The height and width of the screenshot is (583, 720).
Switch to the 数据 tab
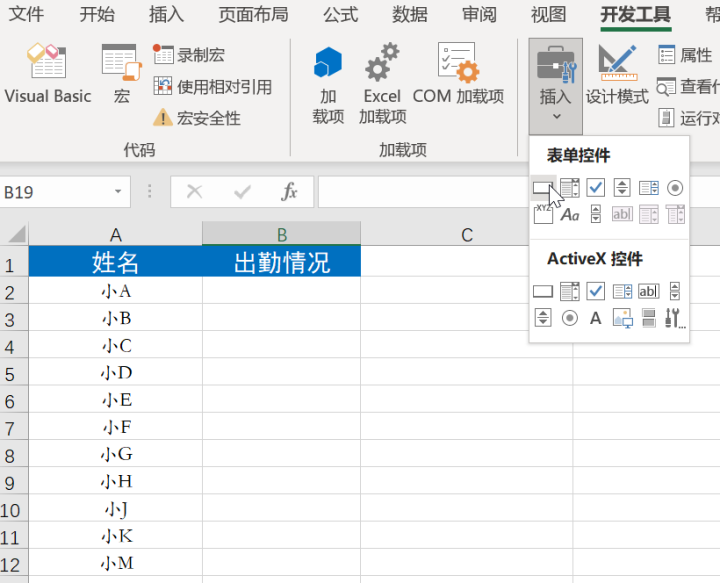point(410,14)
